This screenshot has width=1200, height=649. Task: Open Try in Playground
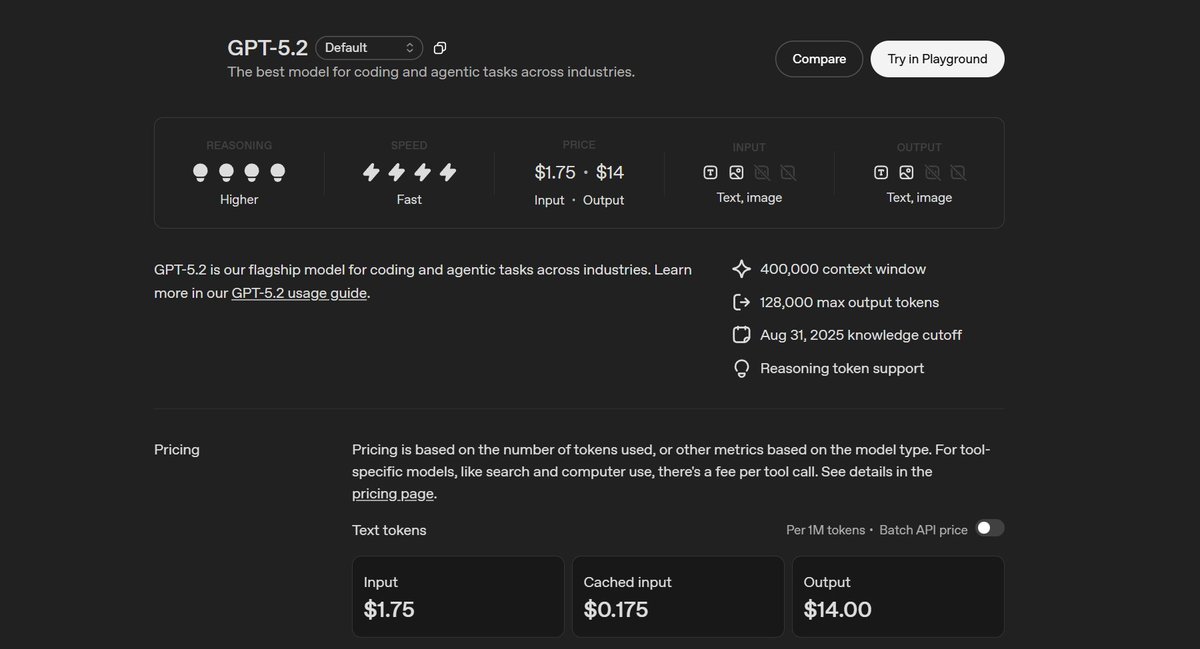[937, 59]
